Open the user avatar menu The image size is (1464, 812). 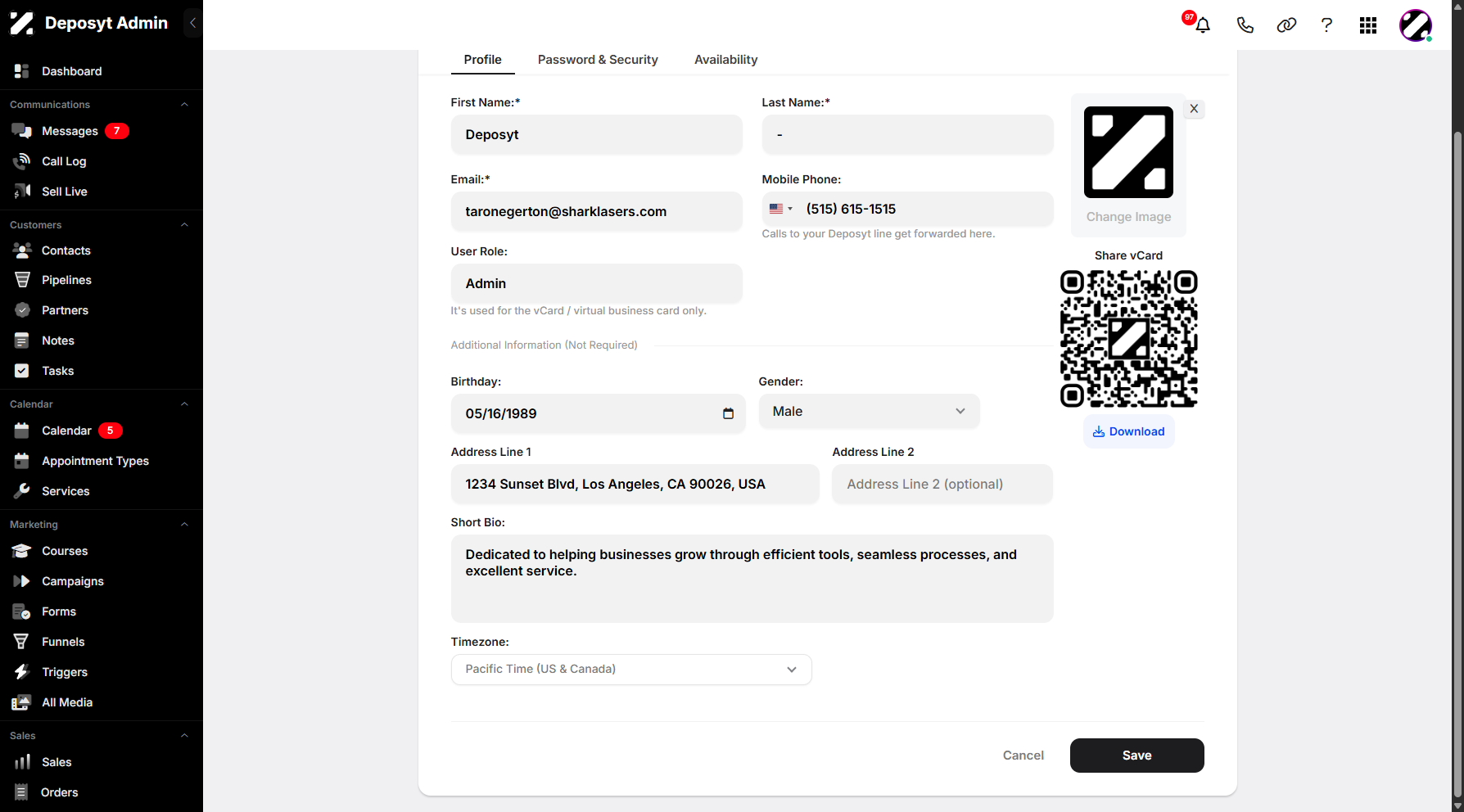(x=1416, y=25)
